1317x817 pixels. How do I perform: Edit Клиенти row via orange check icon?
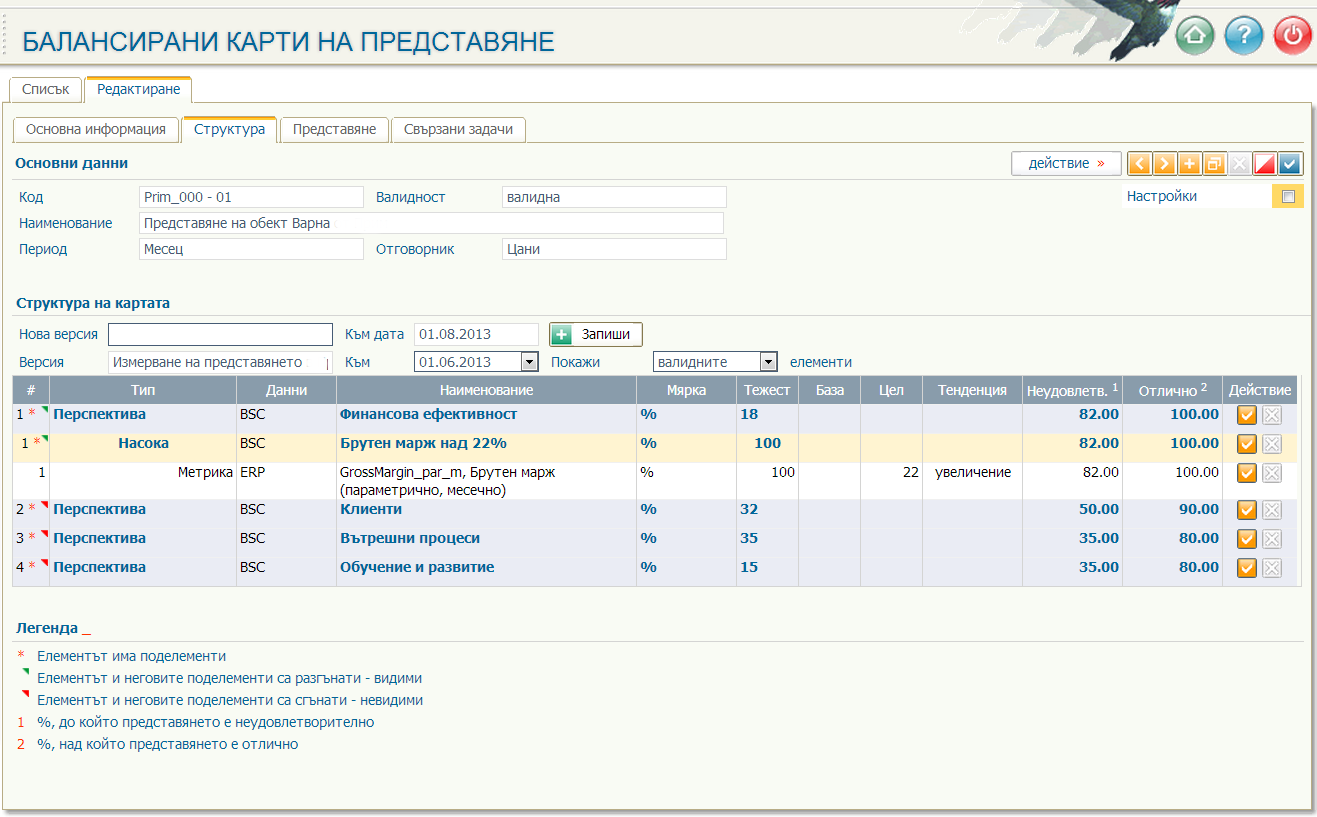[x=1247, y=510]
